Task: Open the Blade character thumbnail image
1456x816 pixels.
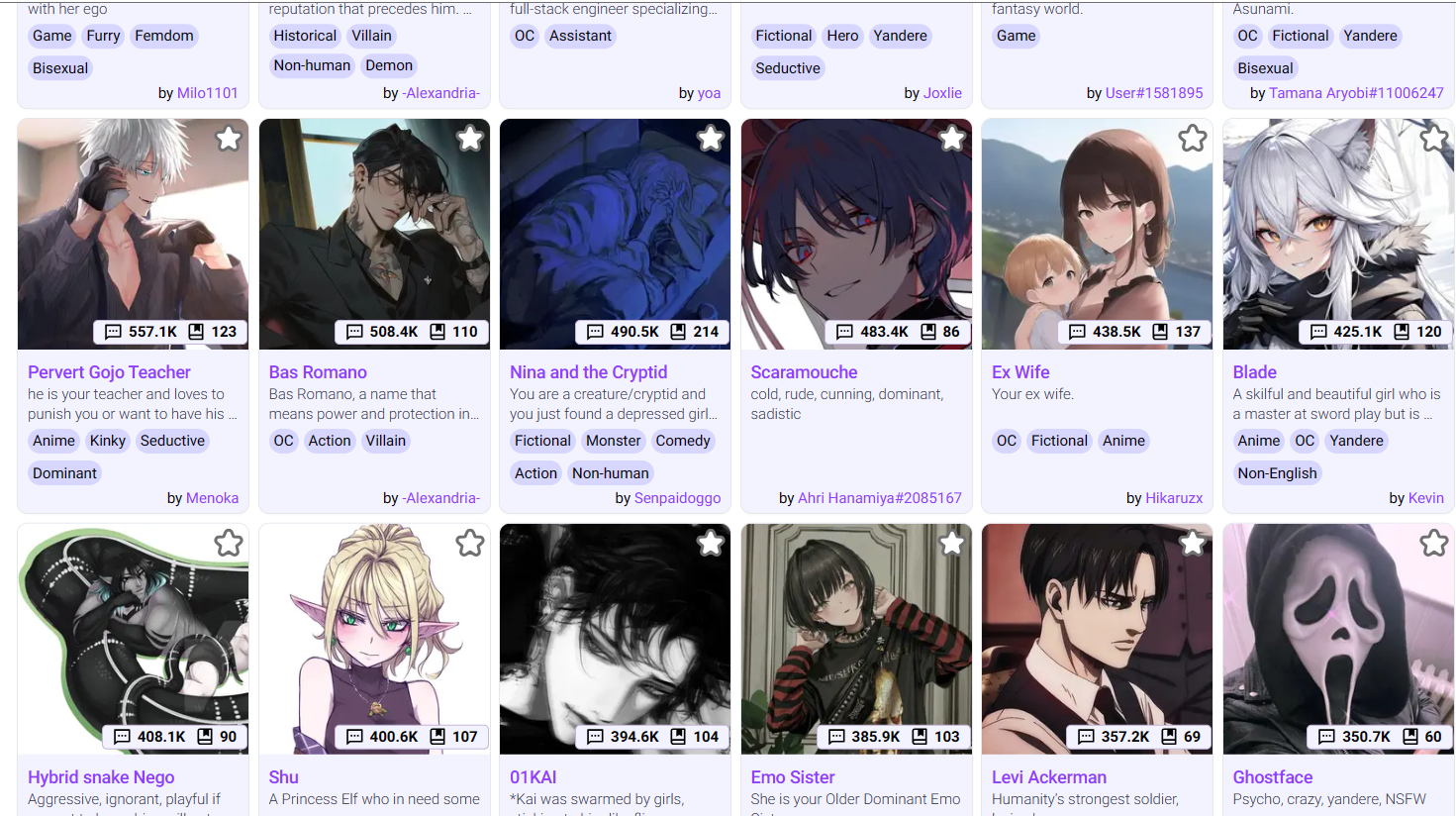Action: point(1338,234)
